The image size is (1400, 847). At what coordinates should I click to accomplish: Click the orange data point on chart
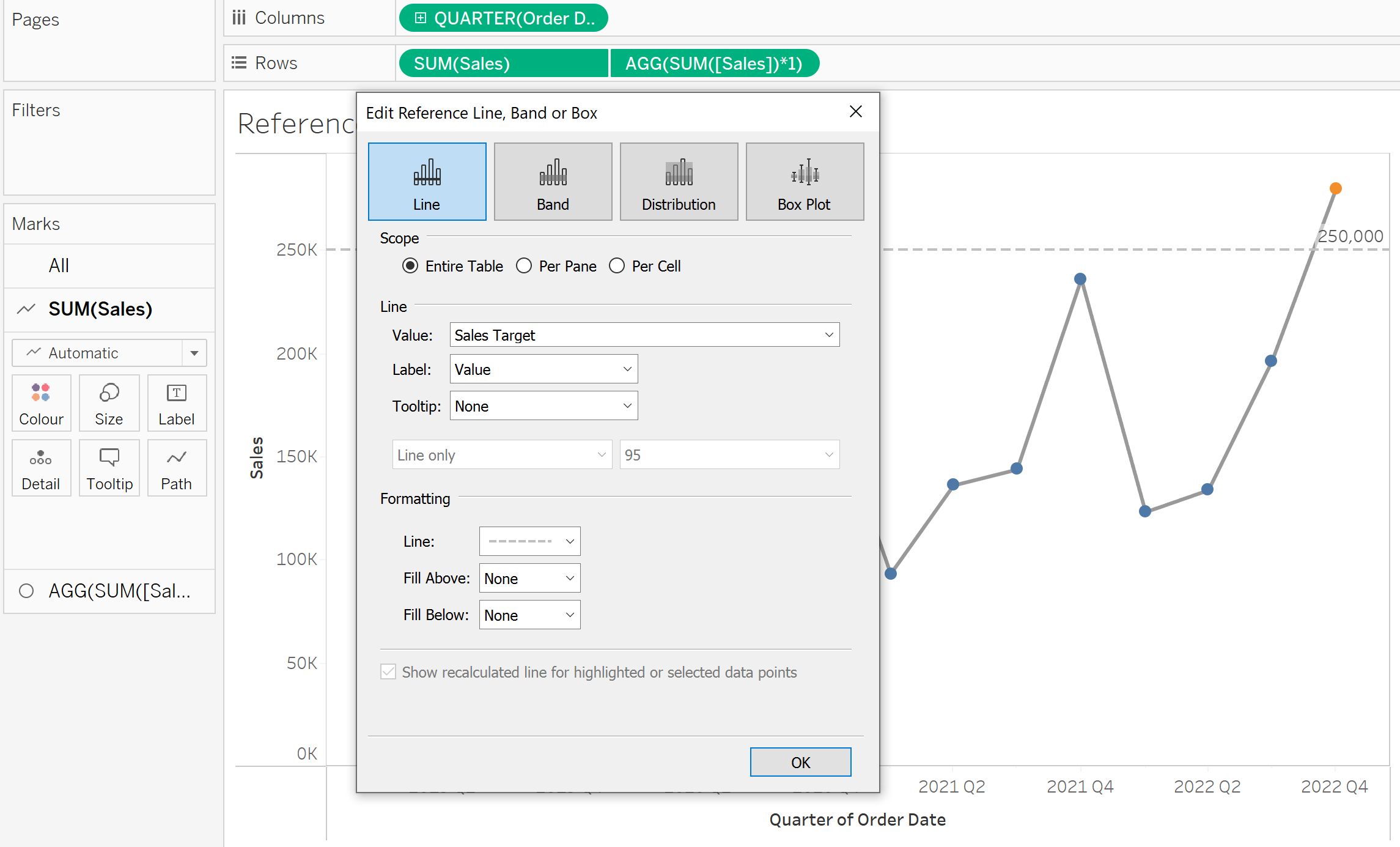point(1336,188)
